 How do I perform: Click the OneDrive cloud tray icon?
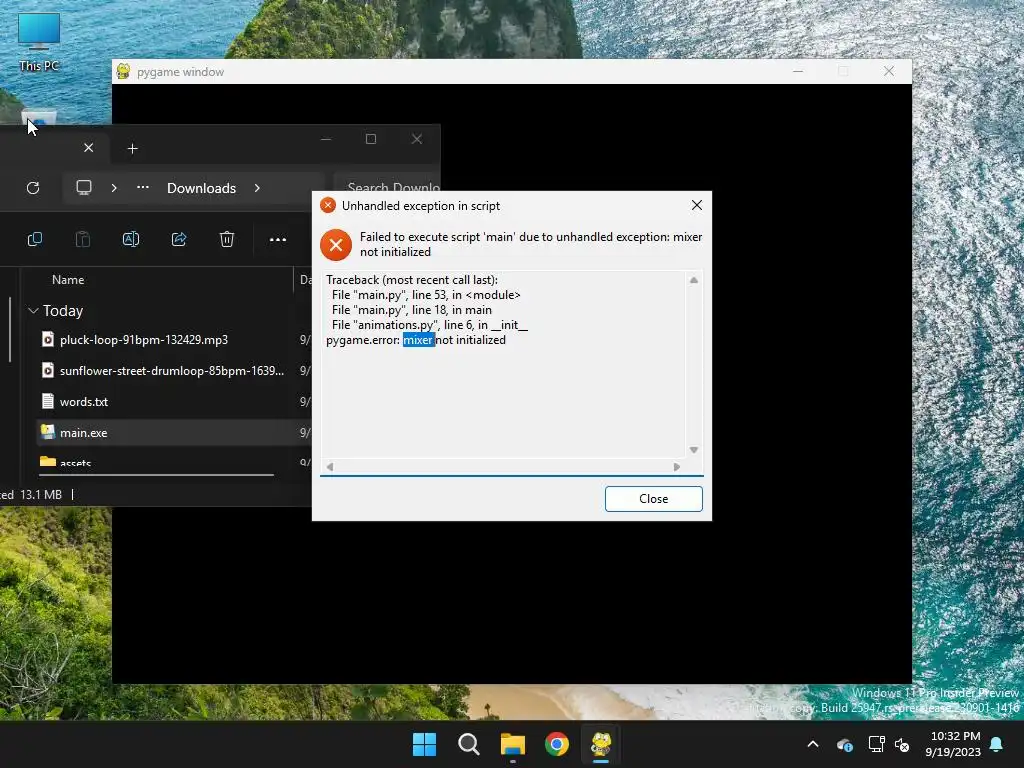click(844, 744)
